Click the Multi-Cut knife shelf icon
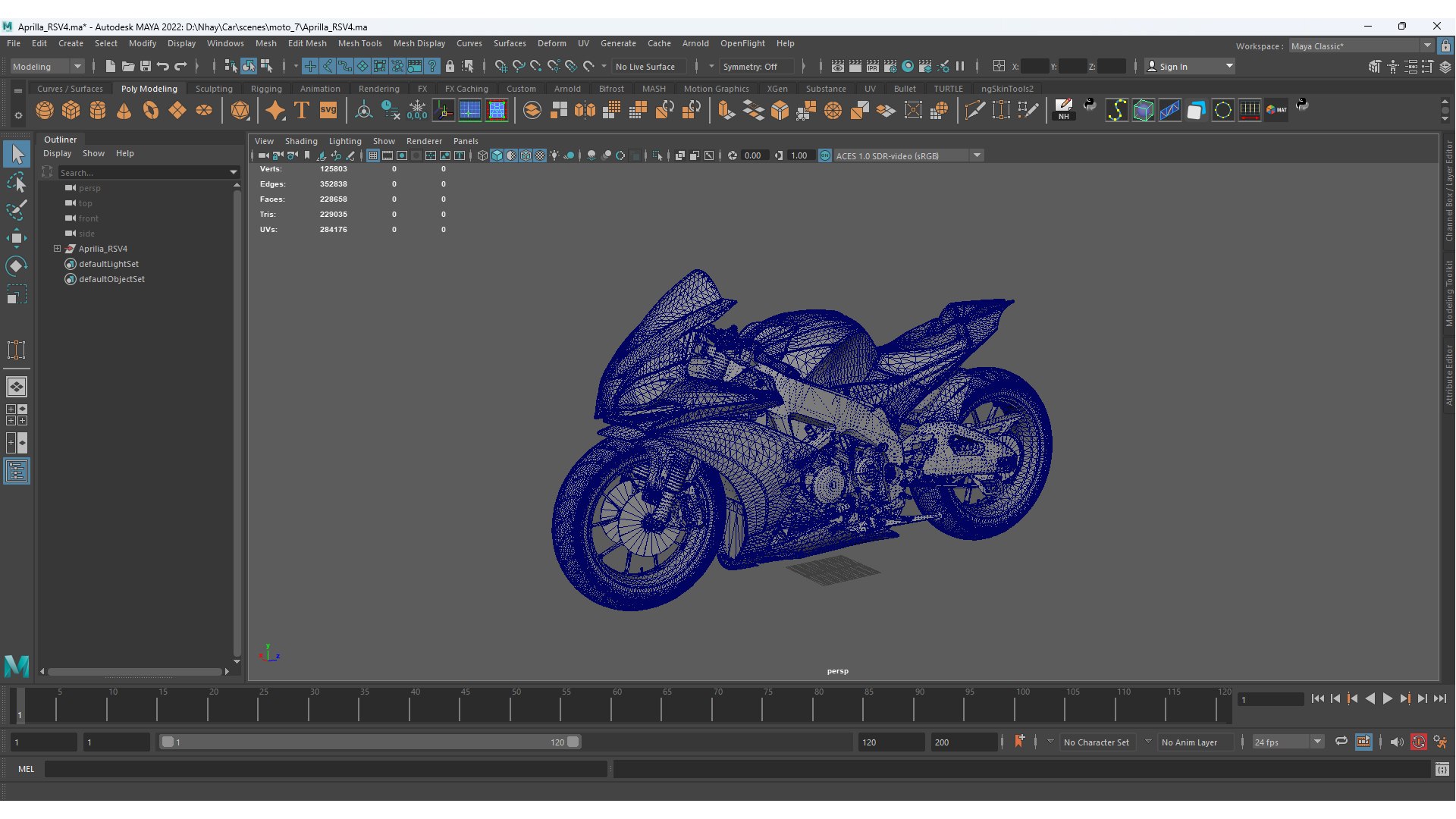The image size is (1456, 819). pos(974,111)
